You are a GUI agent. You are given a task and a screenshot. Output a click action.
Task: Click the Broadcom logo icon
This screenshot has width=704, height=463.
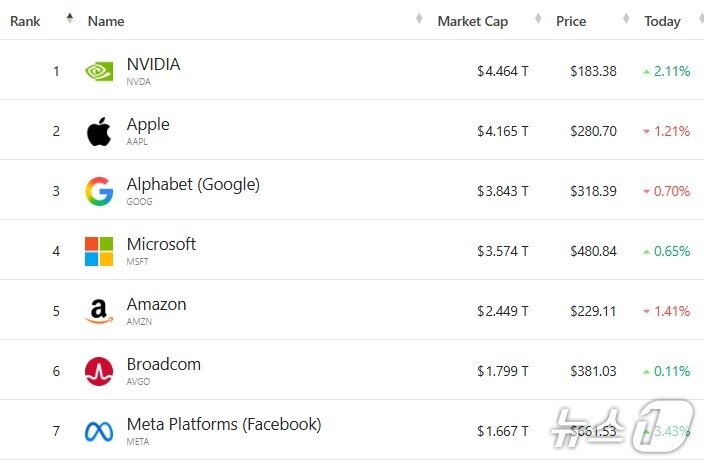click(99, 371)
